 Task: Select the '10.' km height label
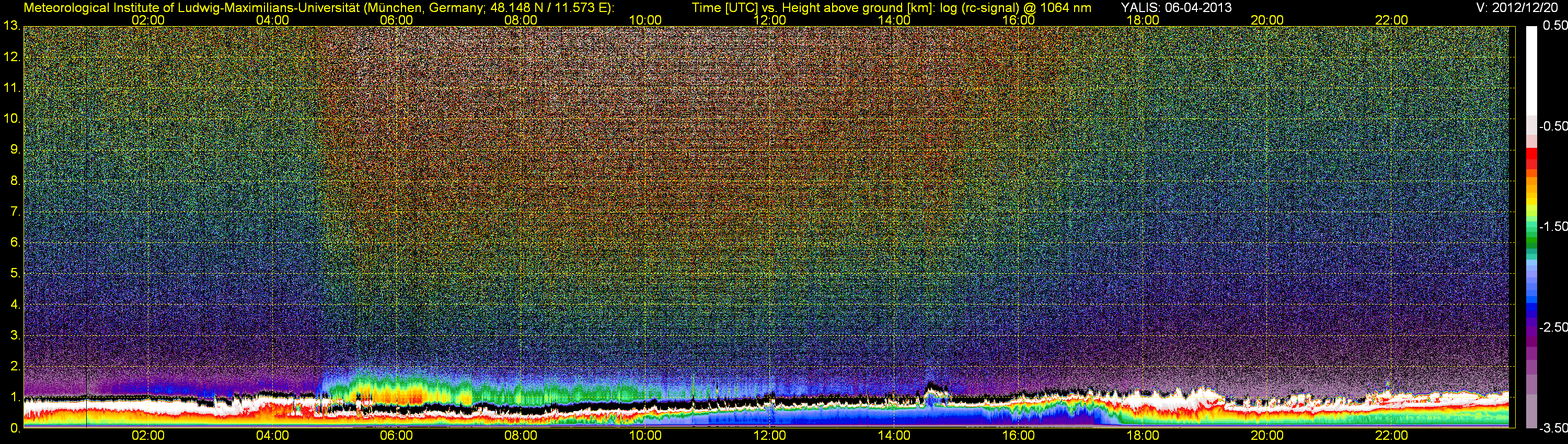[11, 119]
